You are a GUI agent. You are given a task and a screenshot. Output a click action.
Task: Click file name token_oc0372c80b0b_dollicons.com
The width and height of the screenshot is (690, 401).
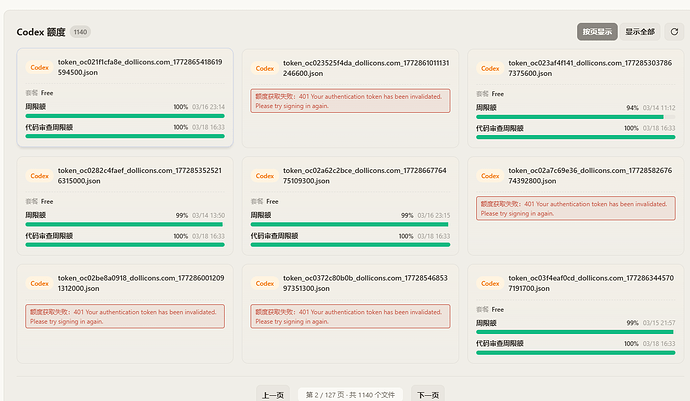365,283
